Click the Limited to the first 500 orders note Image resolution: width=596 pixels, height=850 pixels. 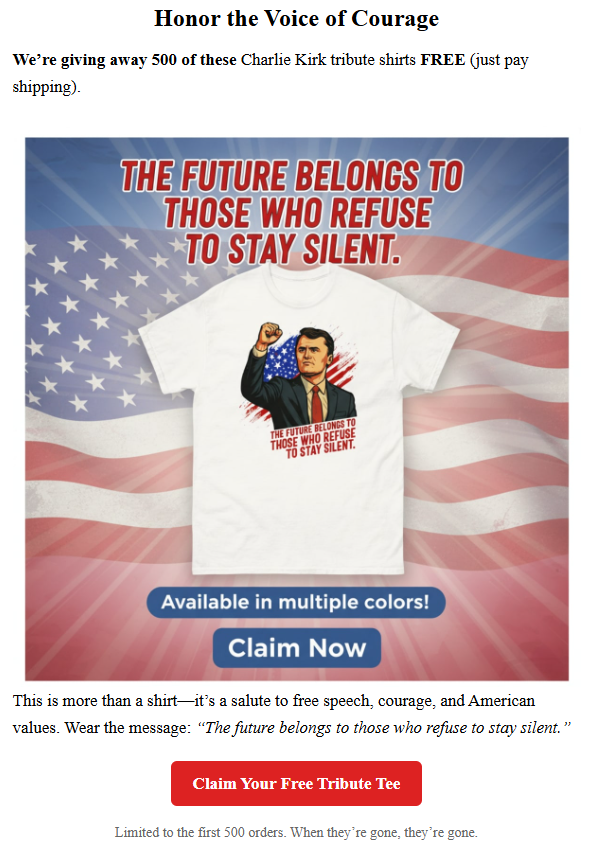[x=296, y=832]
